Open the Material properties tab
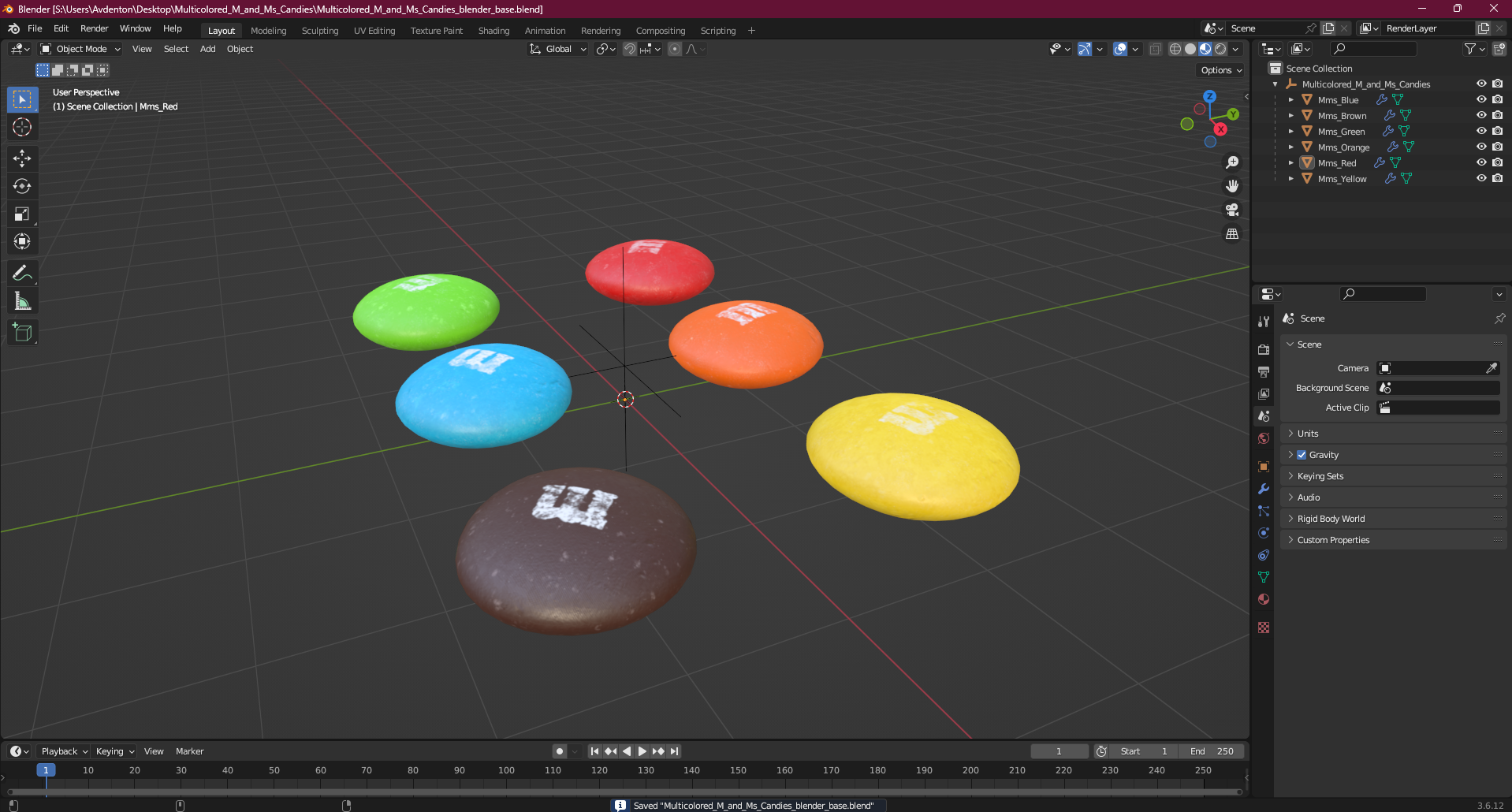Viewport: 1512px width, 812px height. coord(1264,599)
